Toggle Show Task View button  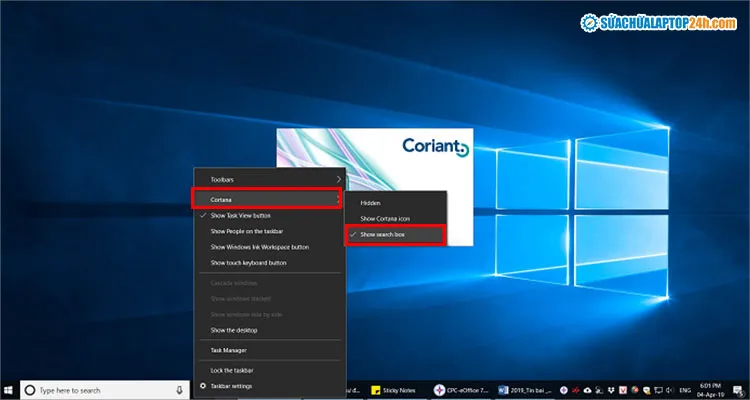pyautogui.click(x=269, y=216)
